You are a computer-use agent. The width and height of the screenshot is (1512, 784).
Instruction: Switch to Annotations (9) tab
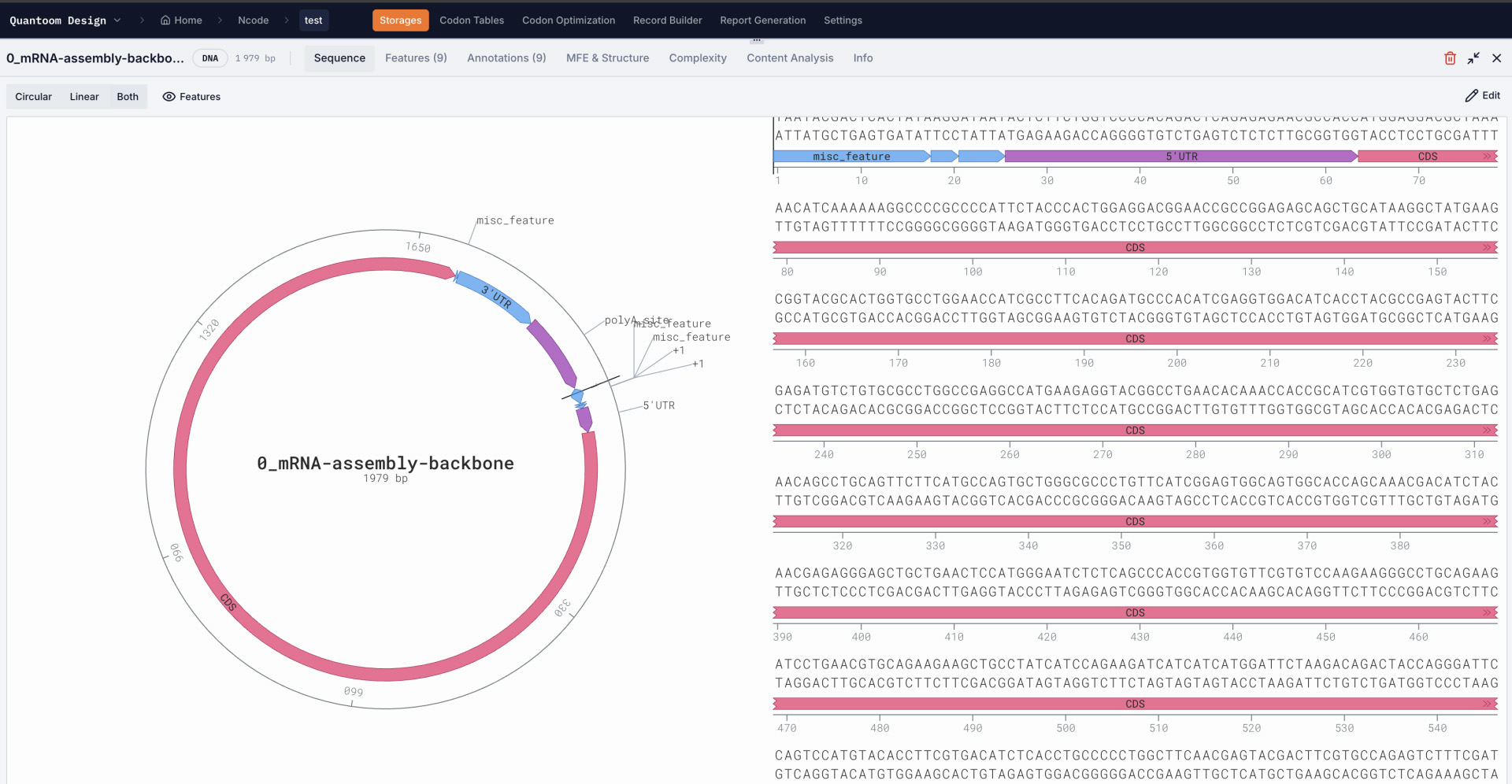[x=506, y=58]
